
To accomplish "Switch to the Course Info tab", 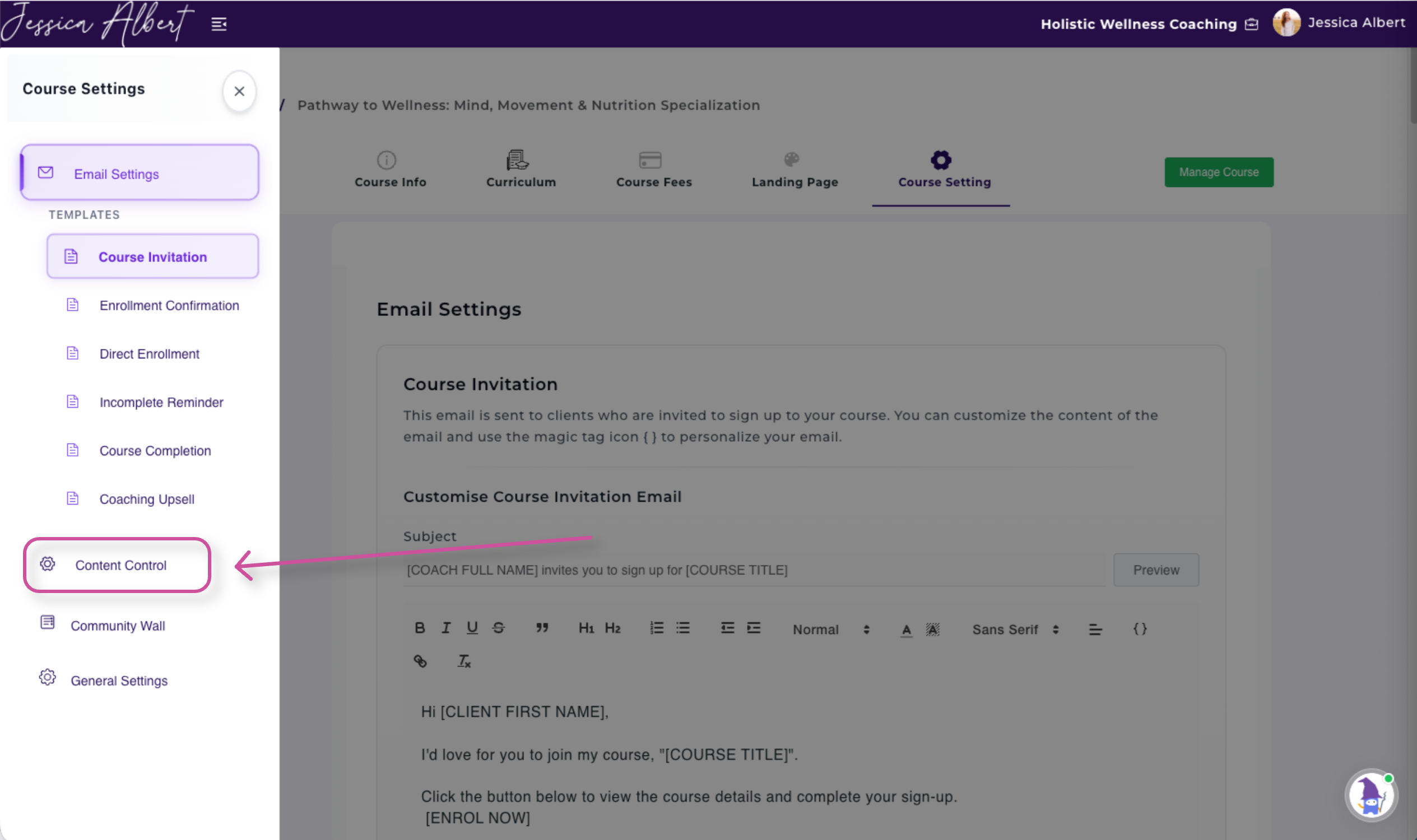I will [x=389, y=169].
